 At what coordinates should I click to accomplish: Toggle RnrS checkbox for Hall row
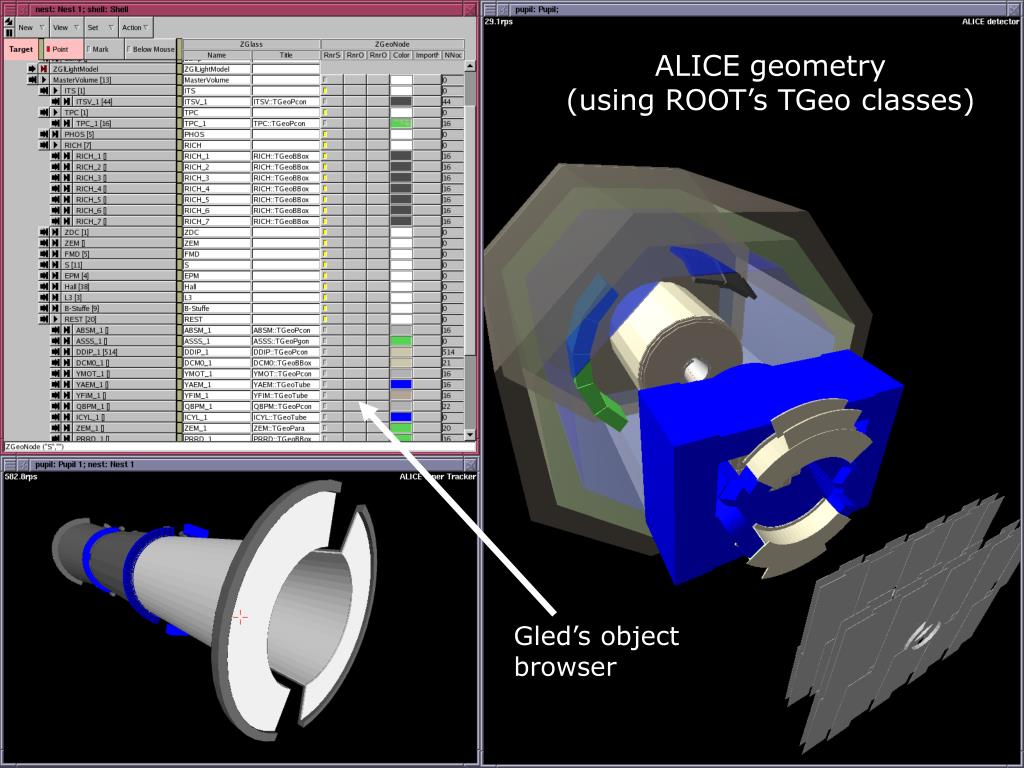point(325,287)
